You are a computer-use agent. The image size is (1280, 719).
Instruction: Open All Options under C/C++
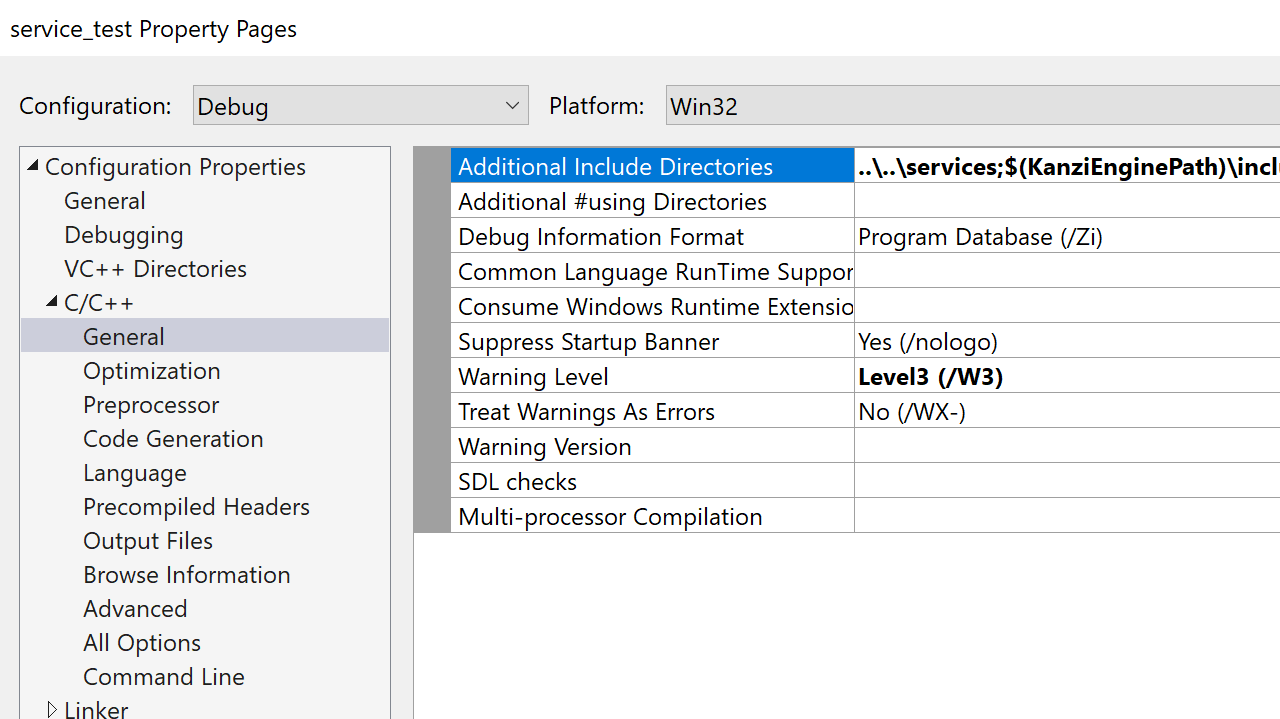click(142, 643)
